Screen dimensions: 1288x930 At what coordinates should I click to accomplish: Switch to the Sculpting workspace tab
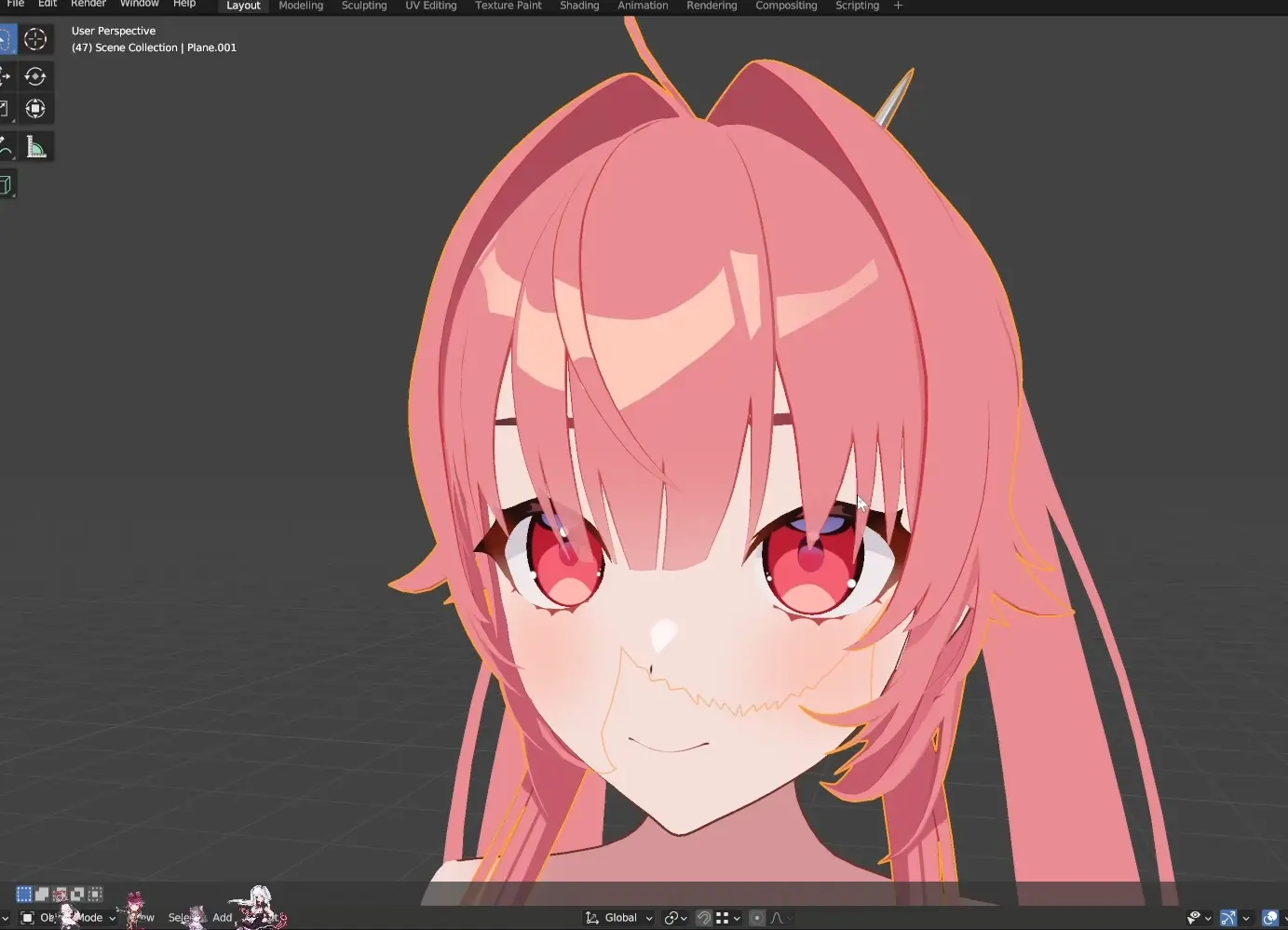point(364,6)
